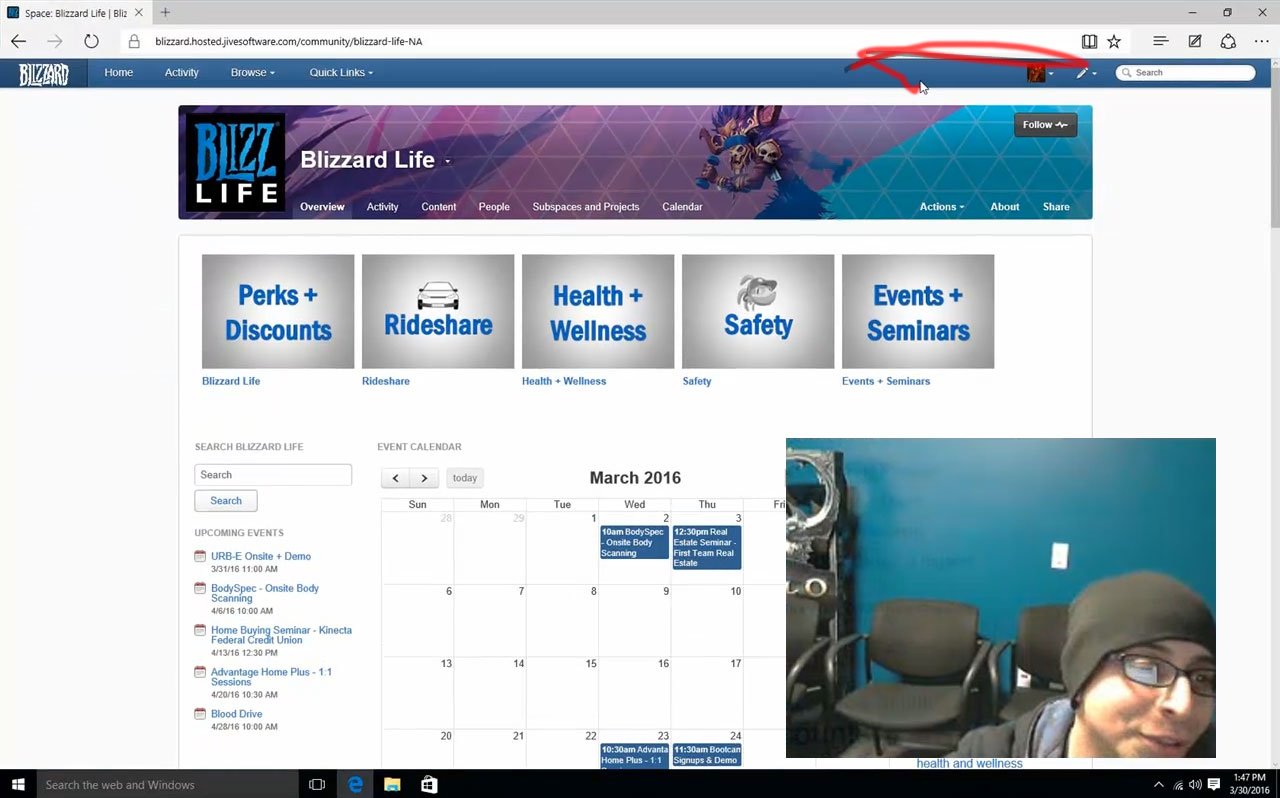Open Subspaces and Projects tab
Screen dimensions: 1280x798
[x=586, y=207]
